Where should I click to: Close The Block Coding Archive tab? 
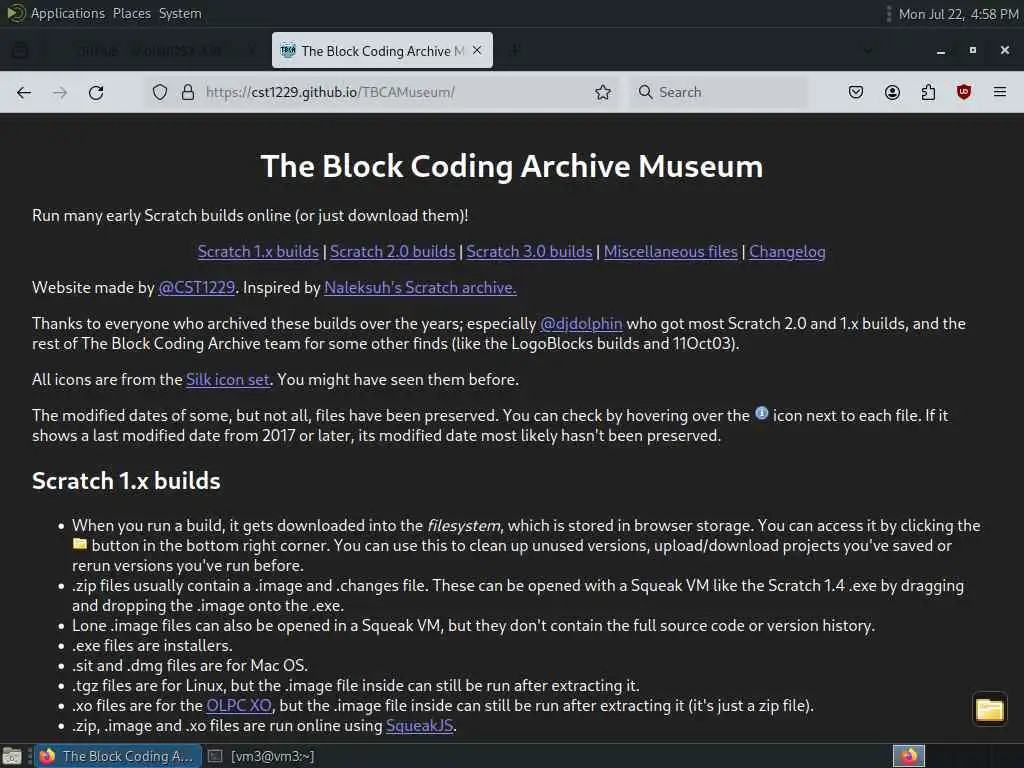click(x=477, y=50)
